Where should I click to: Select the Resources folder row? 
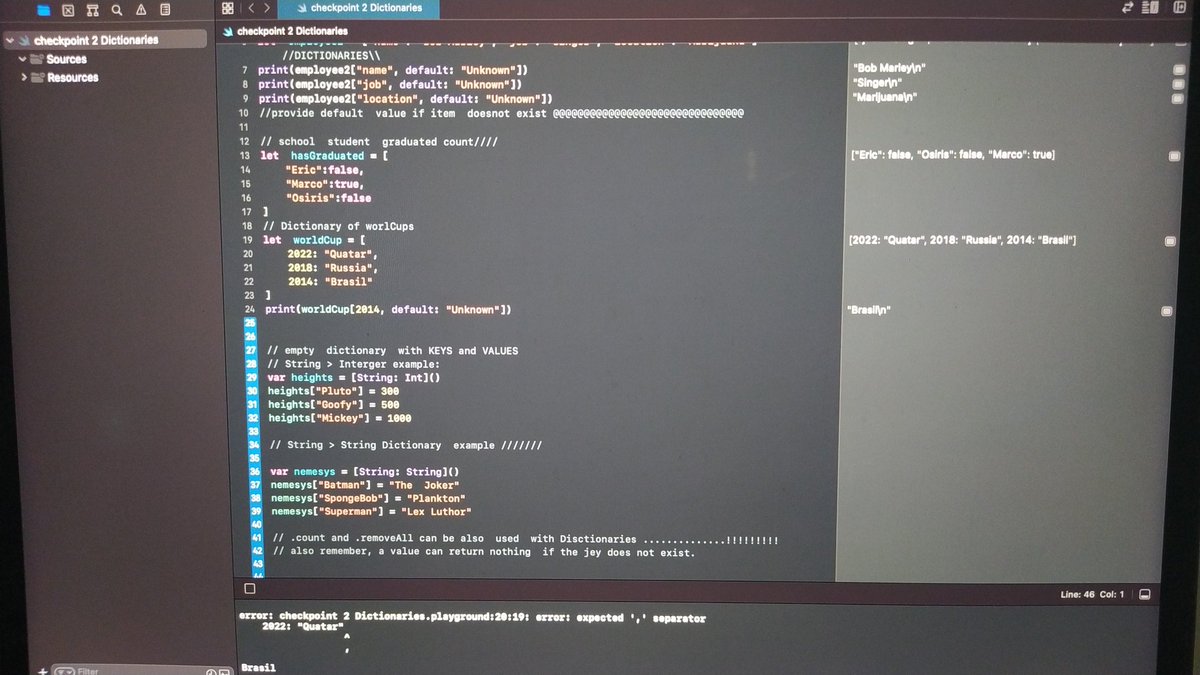click(x=66, y=77)
